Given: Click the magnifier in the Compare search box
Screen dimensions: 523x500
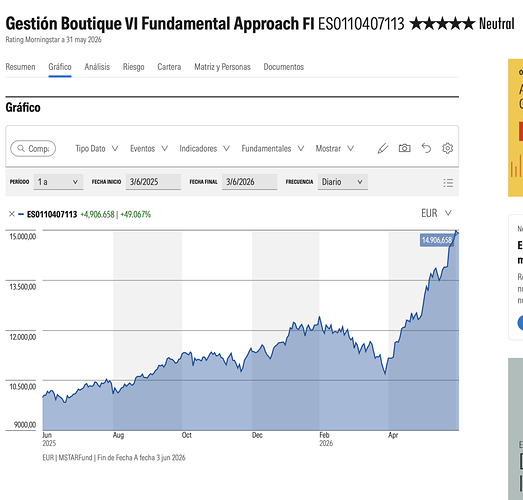Looking at the screenshot, I should (21, 148).
